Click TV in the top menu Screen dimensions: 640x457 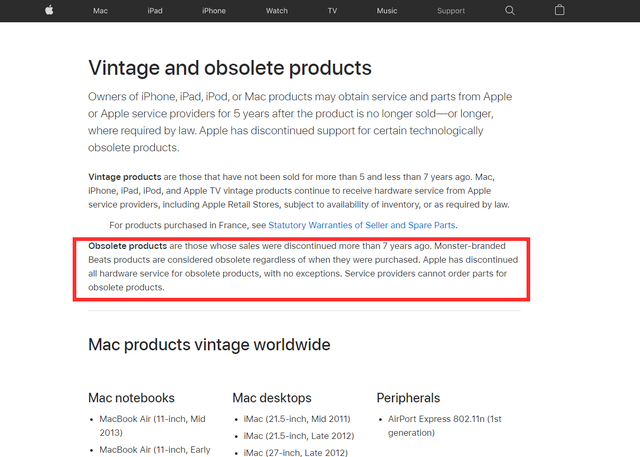point(332,11)
